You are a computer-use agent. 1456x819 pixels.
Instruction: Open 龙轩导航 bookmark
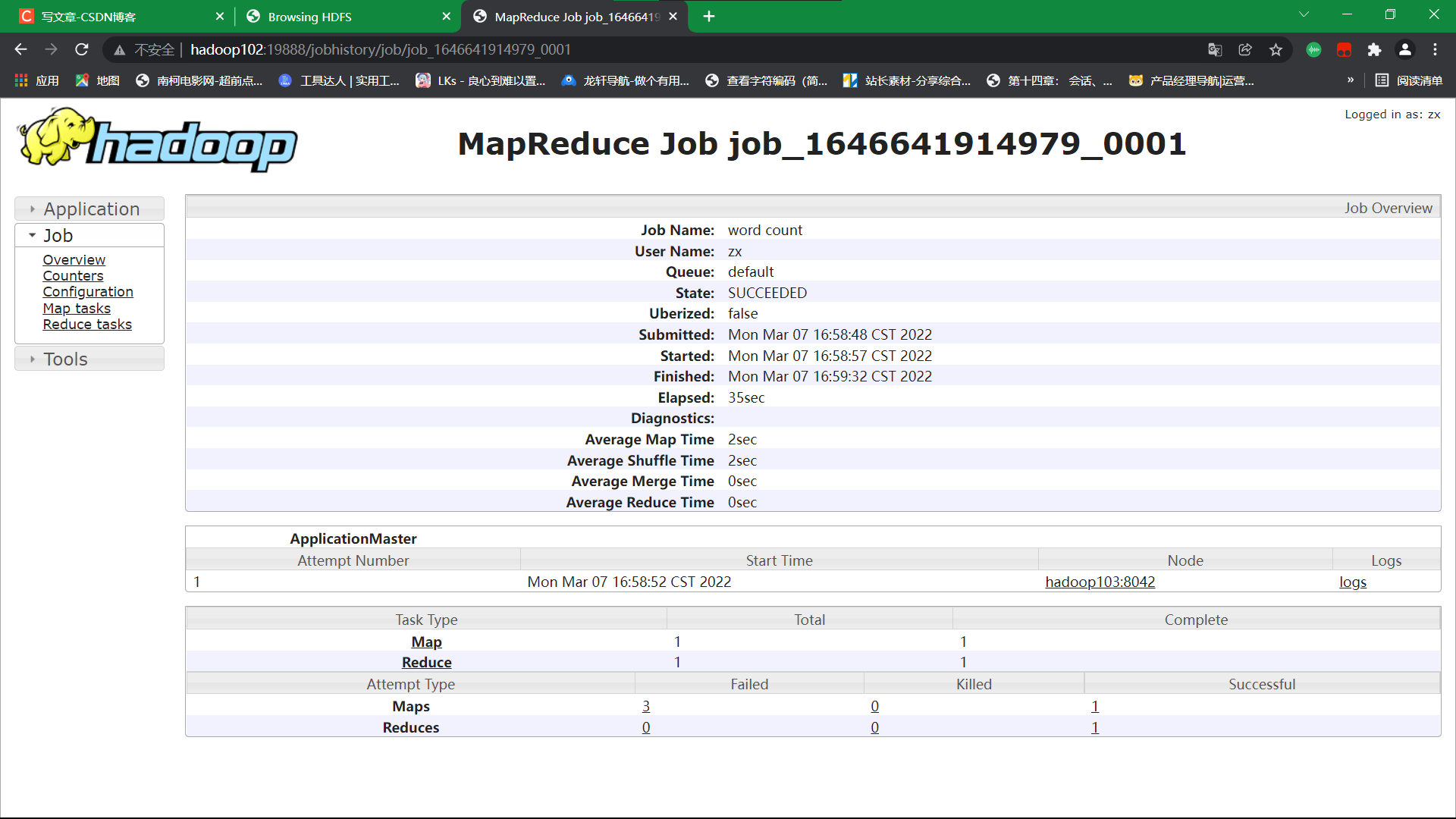click(x=625, y=80)
